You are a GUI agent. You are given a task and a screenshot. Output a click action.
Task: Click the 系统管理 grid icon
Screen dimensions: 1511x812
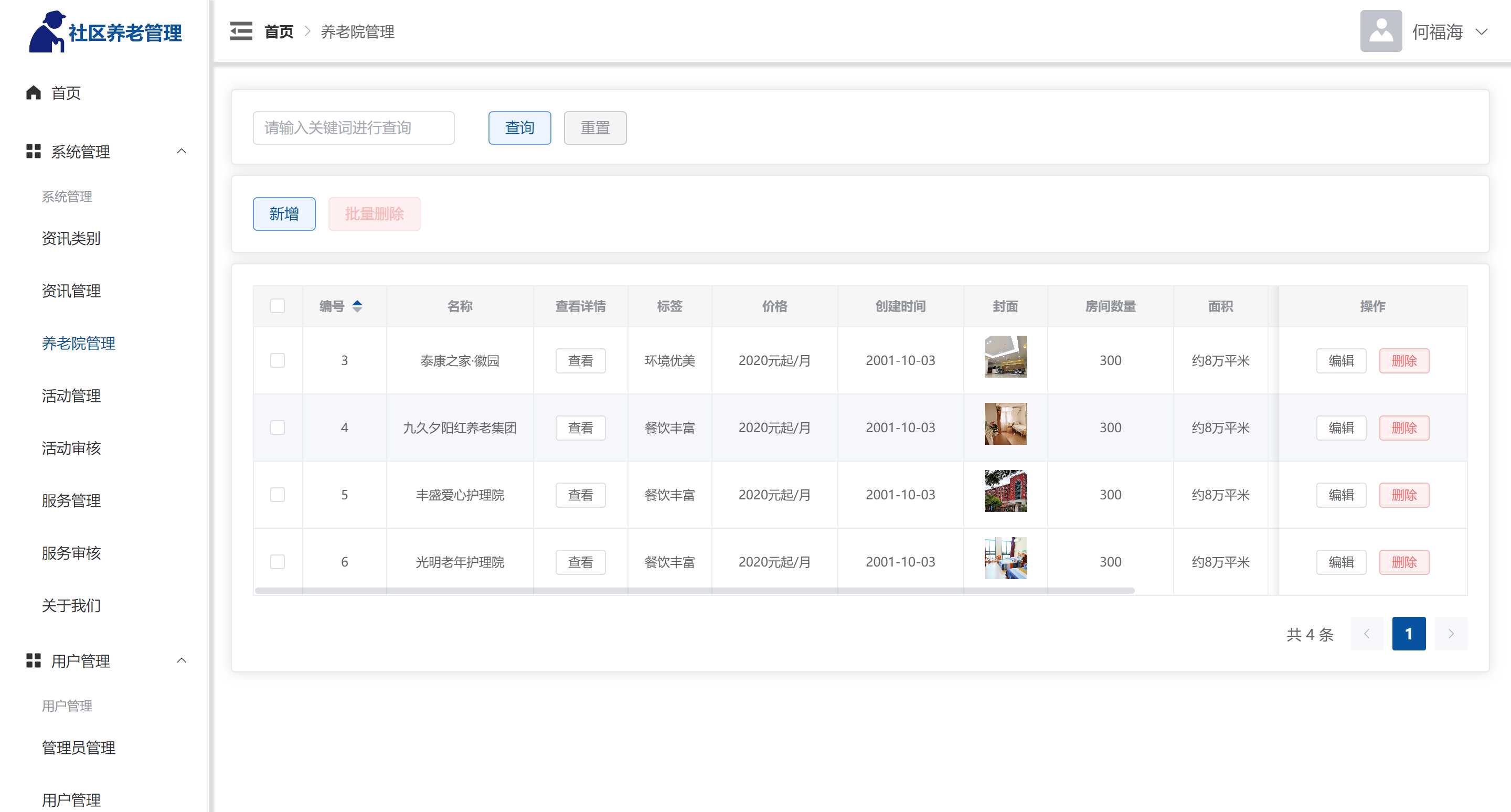[x=34, y=151]
